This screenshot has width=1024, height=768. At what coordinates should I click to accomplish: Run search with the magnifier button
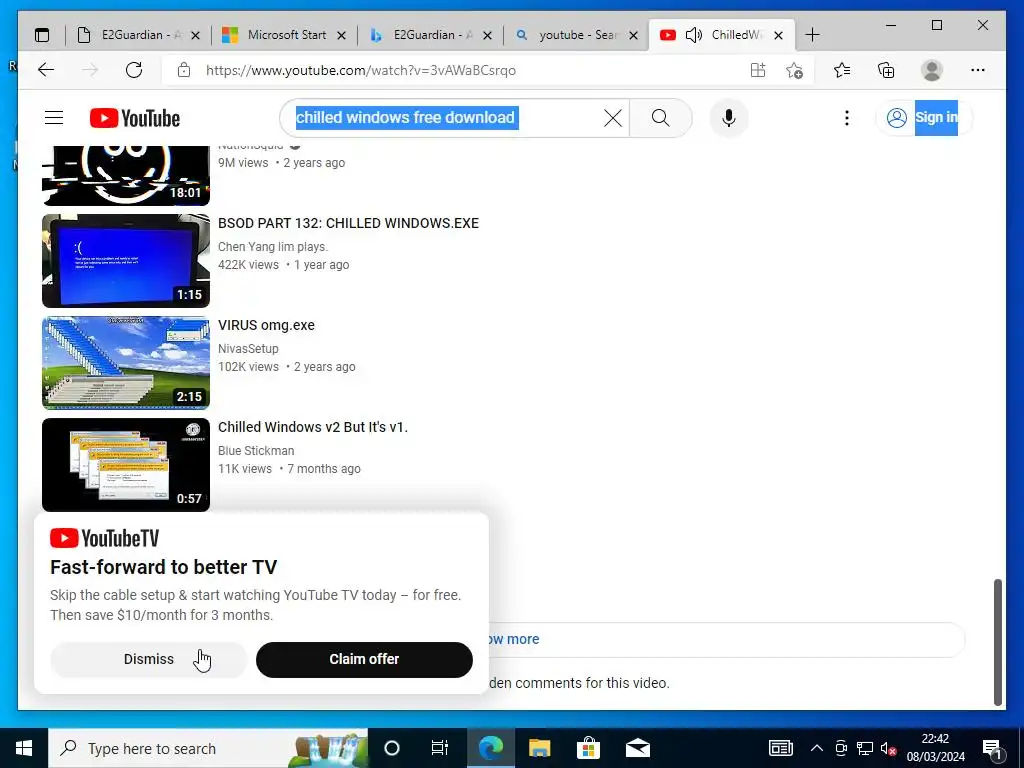click(661, 118)
